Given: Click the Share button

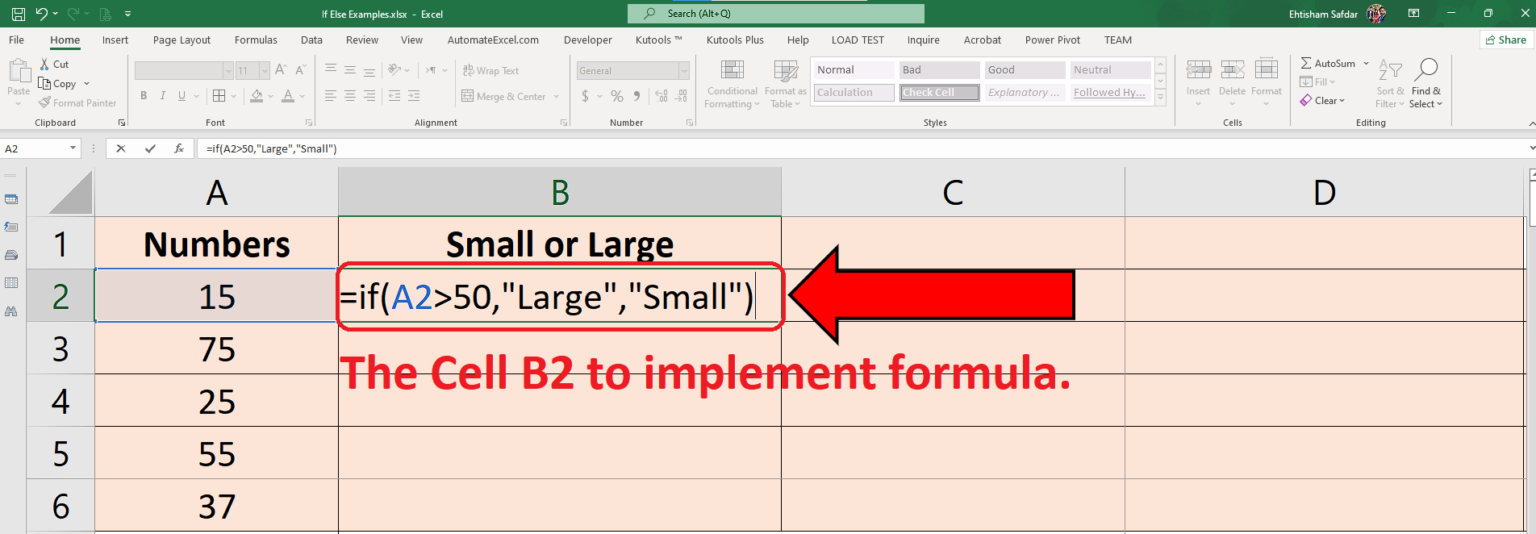Looking at the screenshot, I should (x=1506, y=40).
